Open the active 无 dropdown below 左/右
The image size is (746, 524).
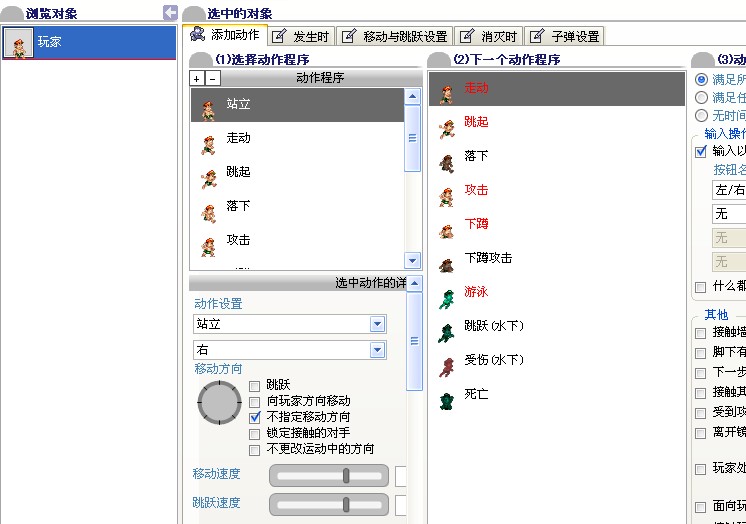729,214
